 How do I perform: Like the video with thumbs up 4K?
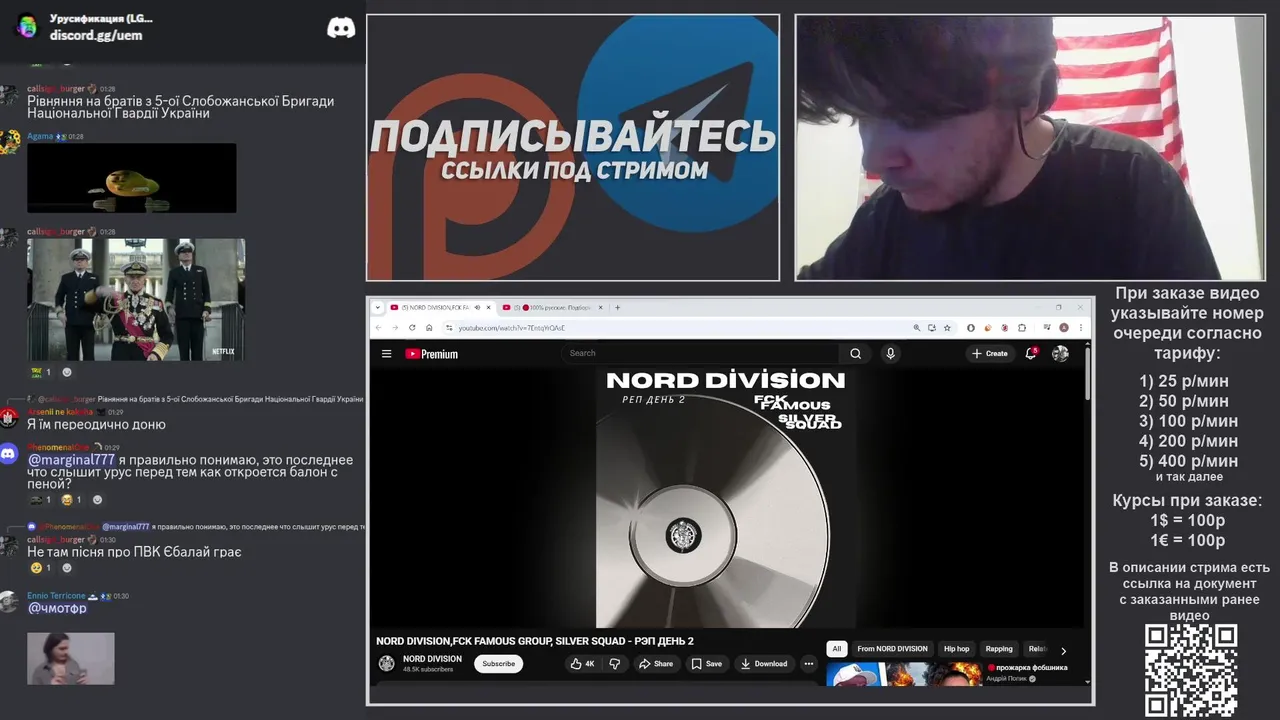pos(582,664)
